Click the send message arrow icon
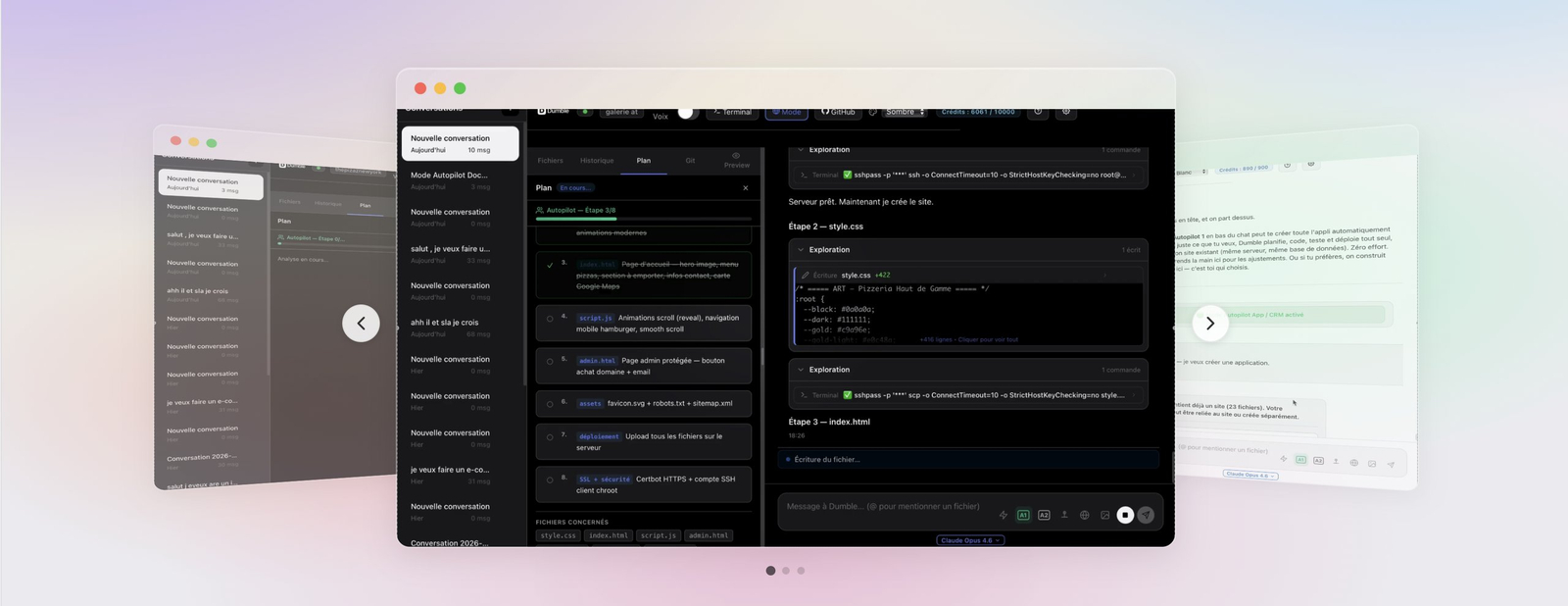 (1146, 515)
